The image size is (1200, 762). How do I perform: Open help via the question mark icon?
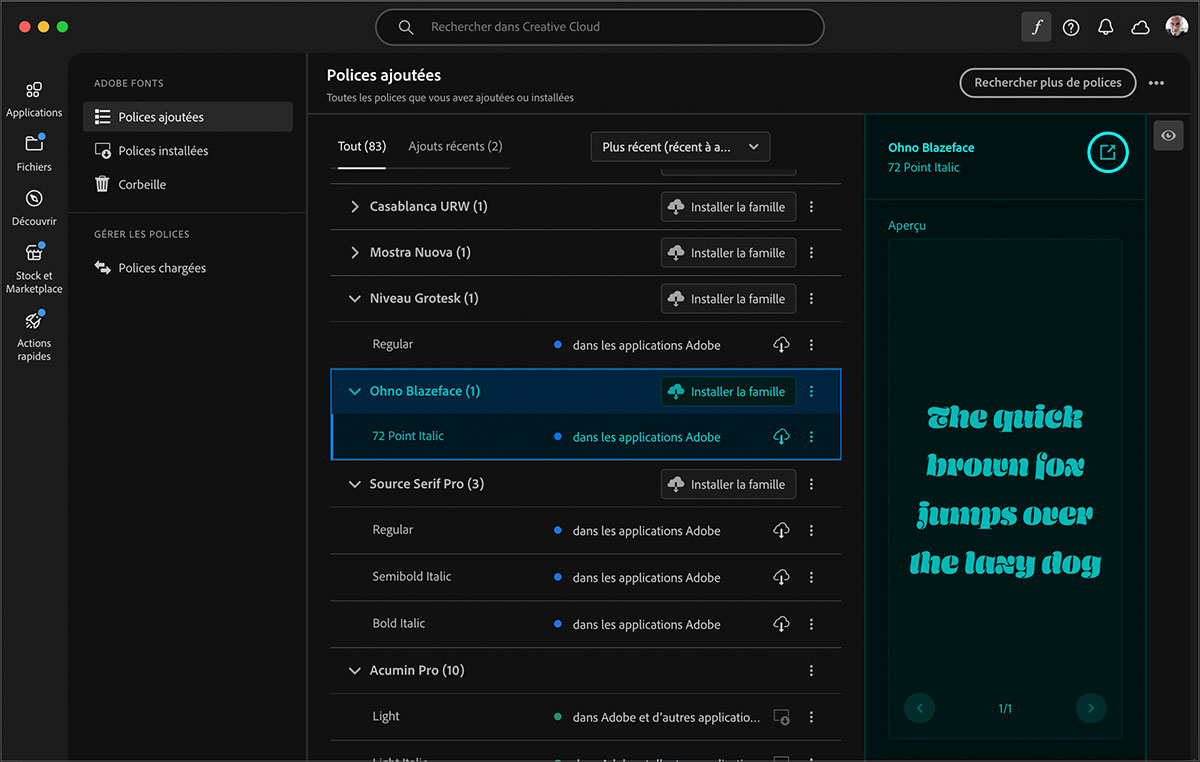[1070, 27]
